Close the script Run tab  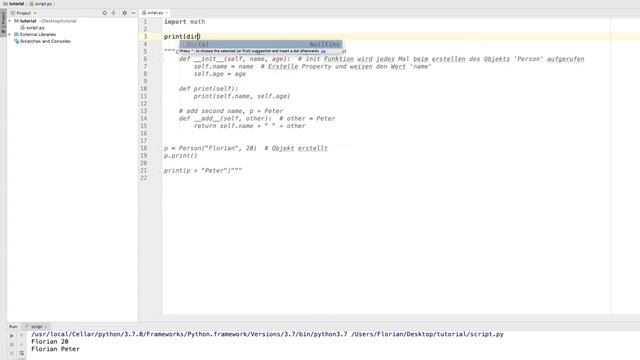[46, 327]
